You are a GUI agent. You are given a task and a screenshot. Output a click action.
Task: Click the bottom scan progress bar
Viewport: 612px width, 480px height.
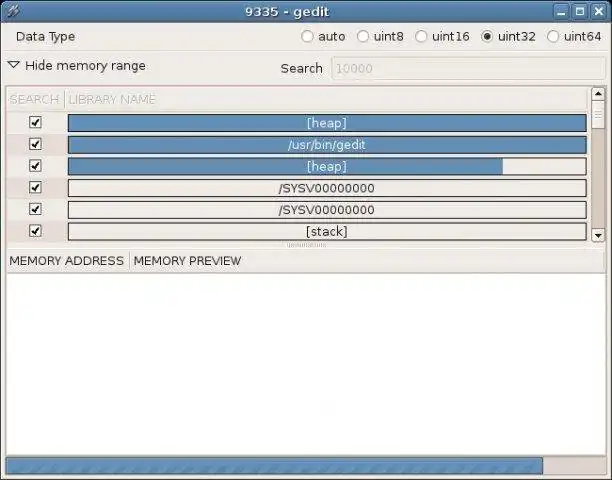coord(306,466)
